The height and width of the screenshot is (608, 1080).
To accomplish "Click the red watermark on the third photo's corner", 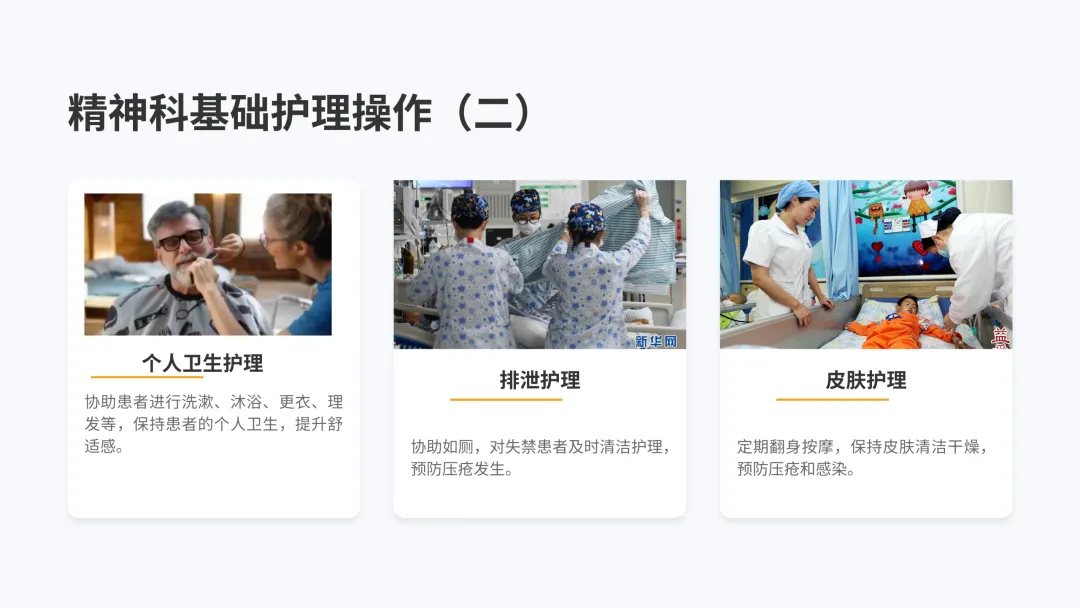I will (1000, 337).
